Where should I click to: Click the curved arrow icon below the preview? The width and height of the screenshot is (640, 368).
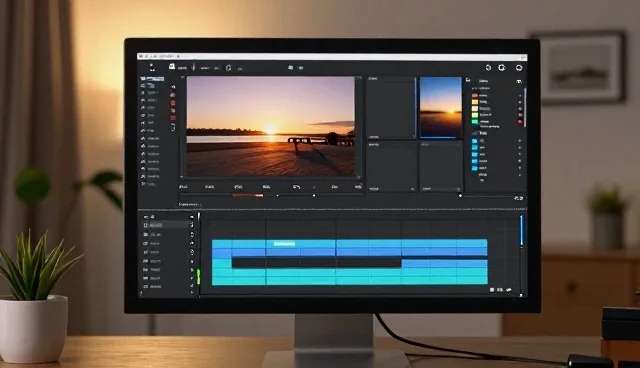(296, 187)
